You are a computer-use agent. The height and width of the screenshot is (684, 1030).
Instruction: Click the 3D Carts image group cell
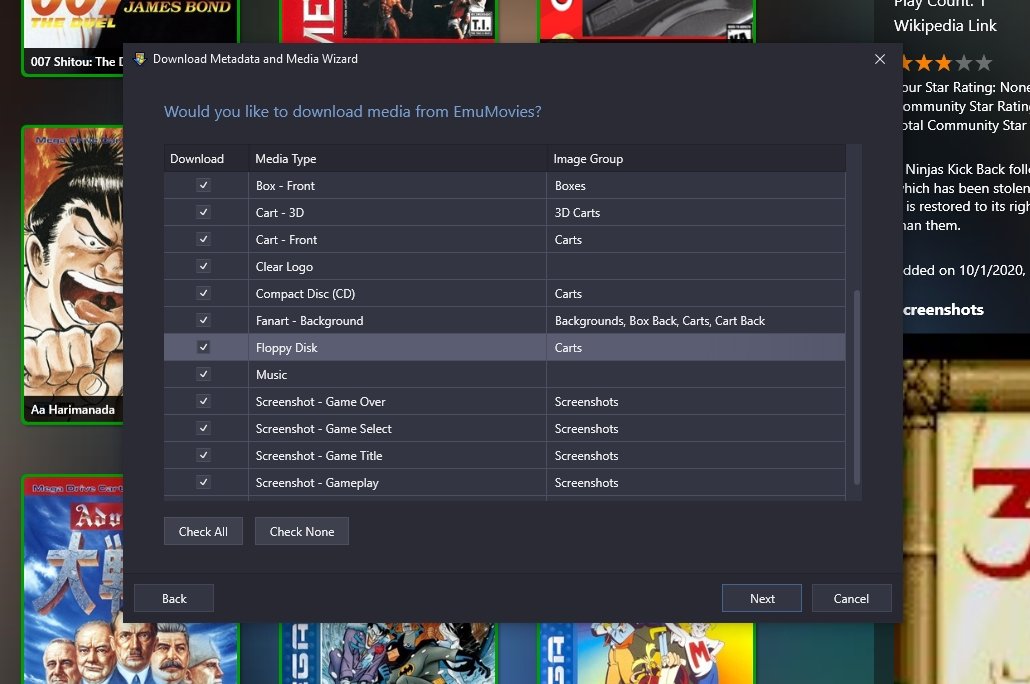[696, 212]
